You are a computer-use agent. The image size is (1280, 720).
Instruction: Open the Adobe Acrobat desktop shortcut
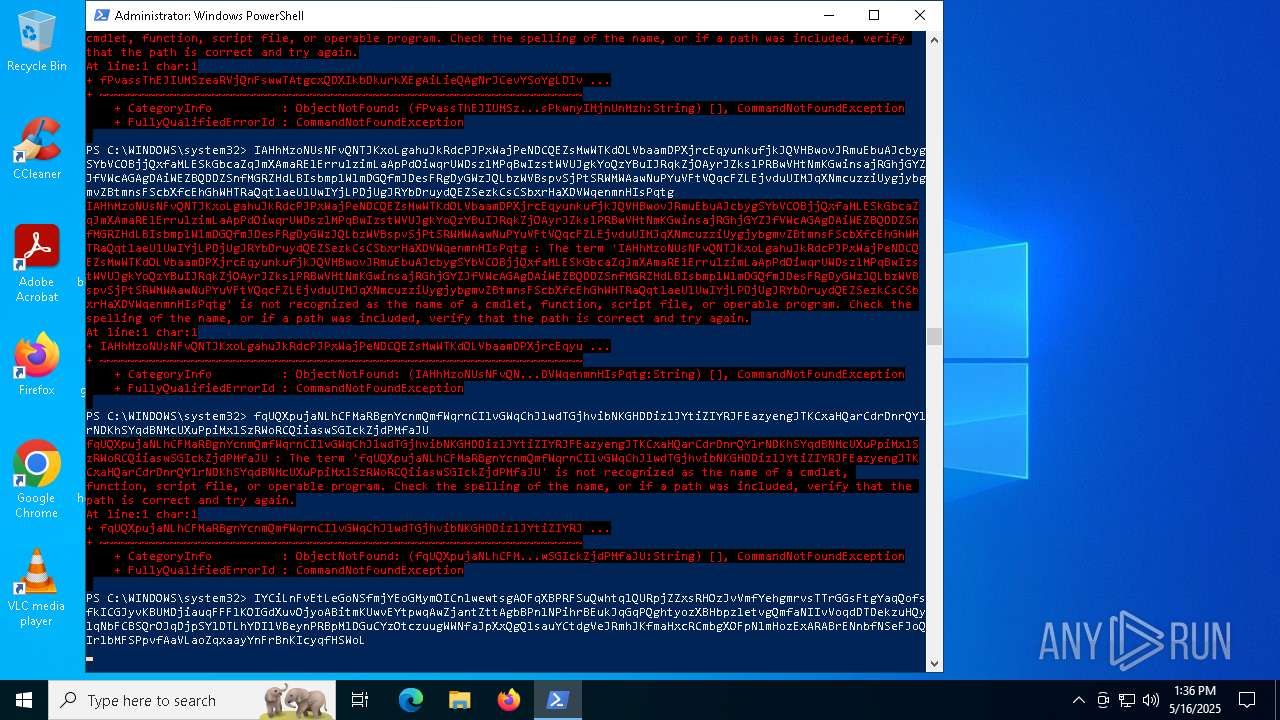pos(37,263)
